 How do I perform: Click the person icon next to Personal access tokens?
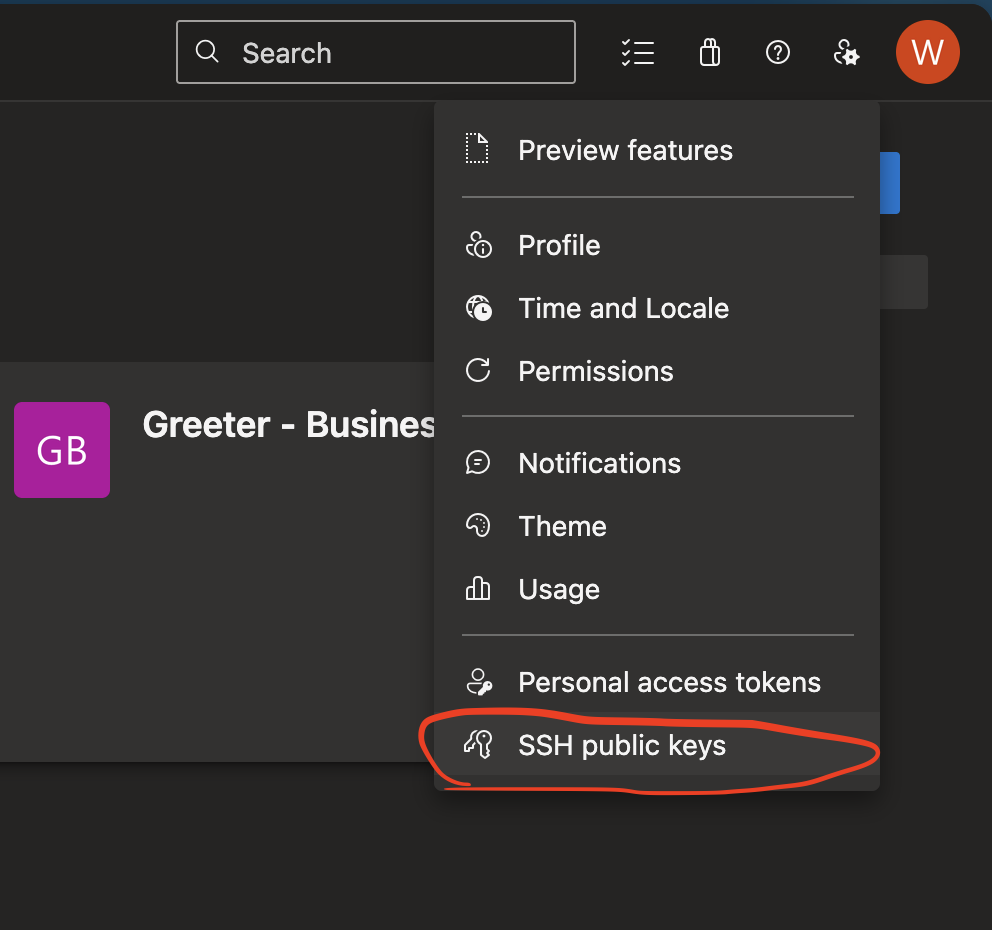(478, 682)
